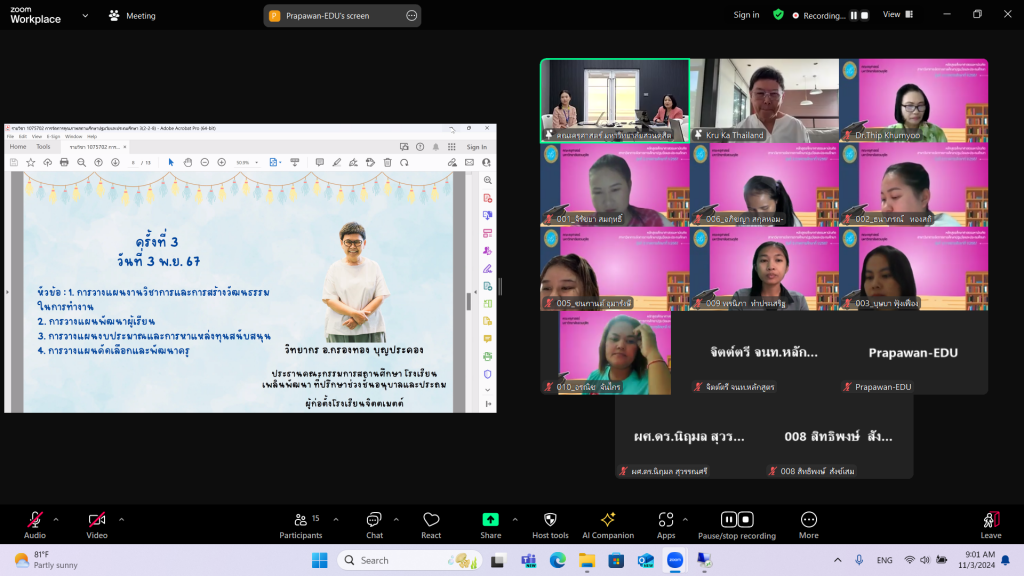
Task: Select the Kru Ka Thailand video tile
Action: (764, 101)
